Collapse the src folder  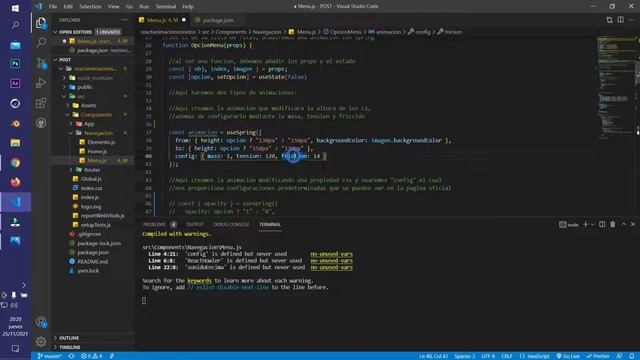click(64, 96)
